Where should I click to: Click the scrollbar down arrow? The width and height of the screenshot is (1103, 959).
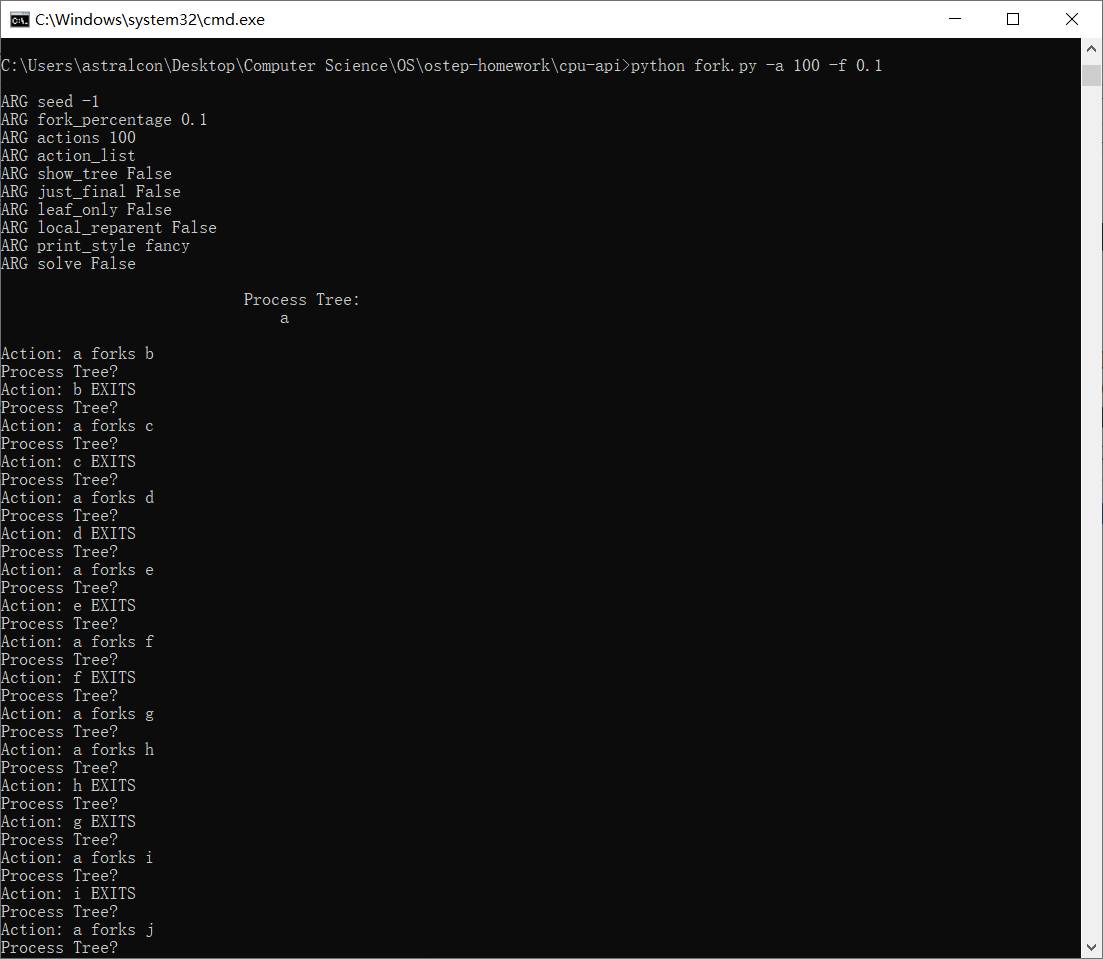click(1091, 947)
